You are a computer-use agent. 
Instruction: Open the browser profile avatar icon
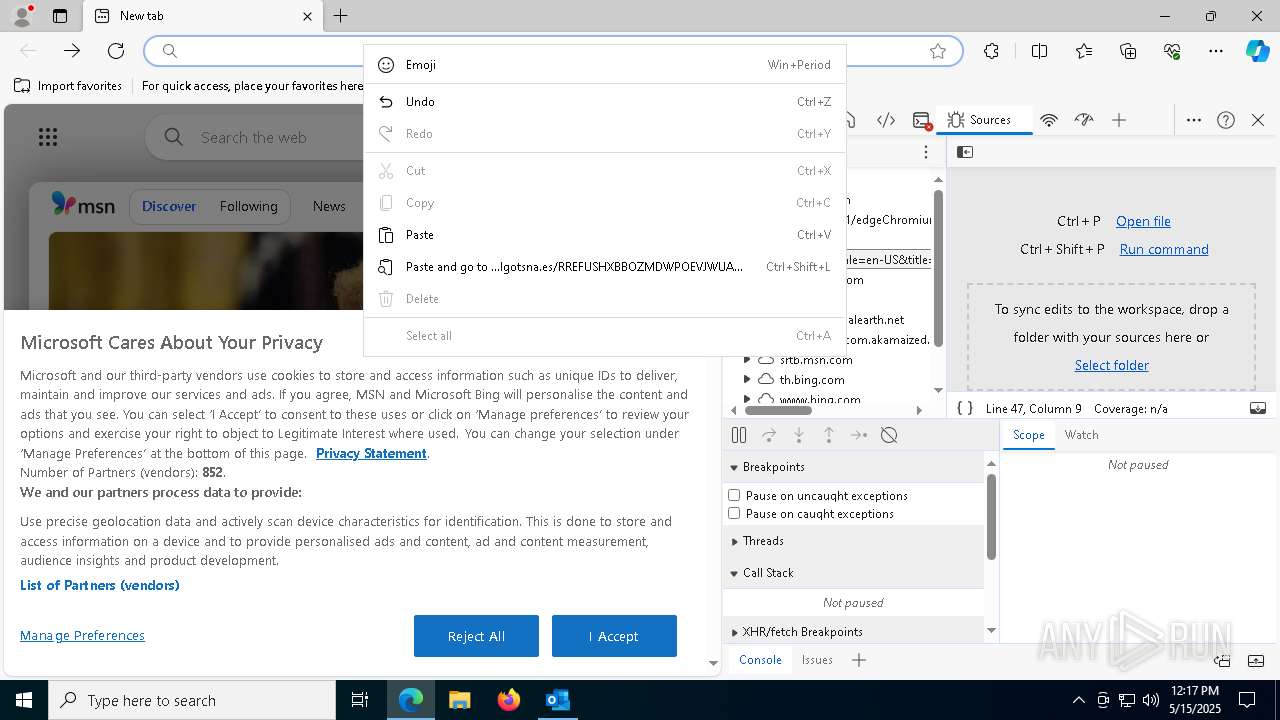[22, 16]
